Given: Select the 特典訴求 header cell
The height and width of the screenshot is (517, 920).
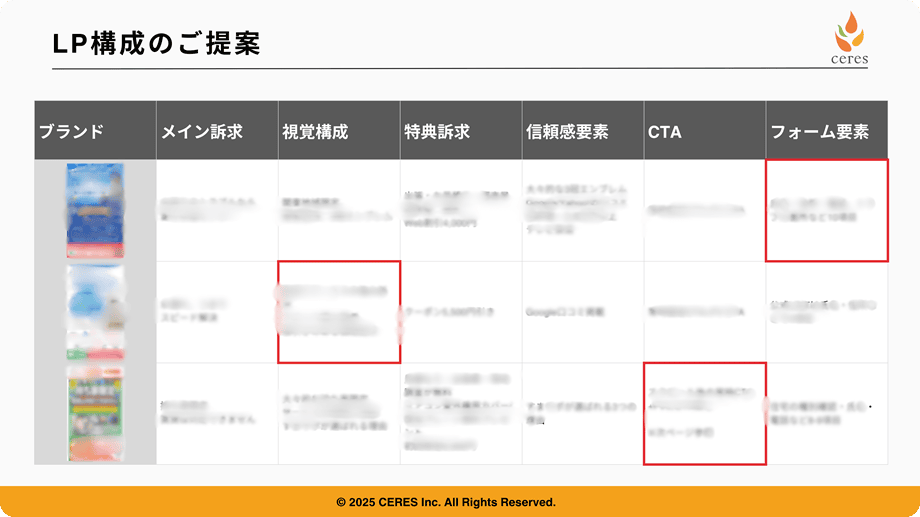Looking at the screenshot, I should [x=437, y=131].
